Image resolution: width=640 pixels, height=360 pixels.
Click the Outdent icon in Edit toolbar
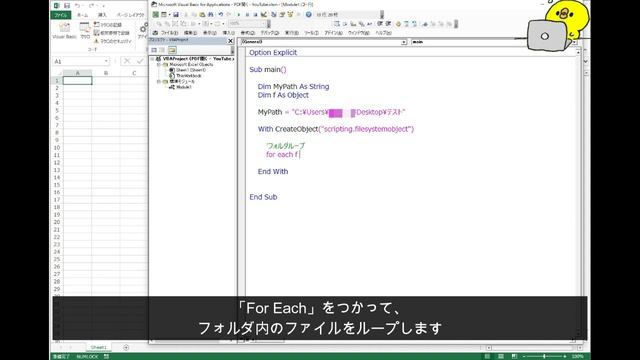[x=389, y=24]
